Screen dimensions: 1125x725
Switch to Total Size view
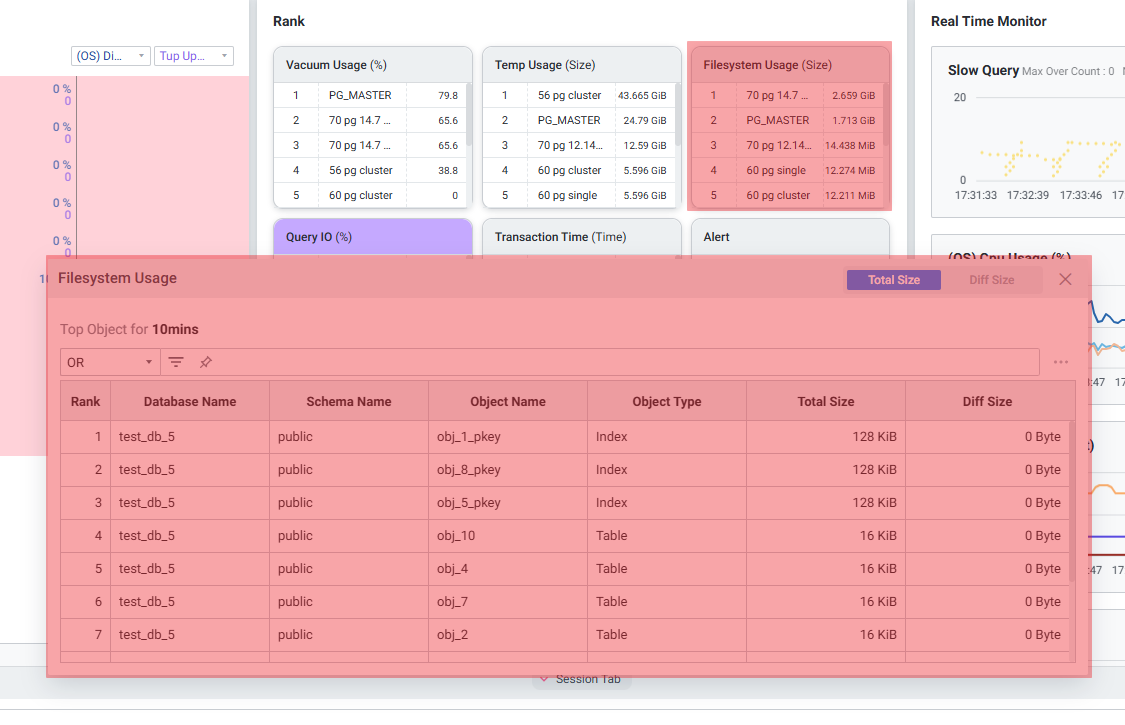[893, 280]
